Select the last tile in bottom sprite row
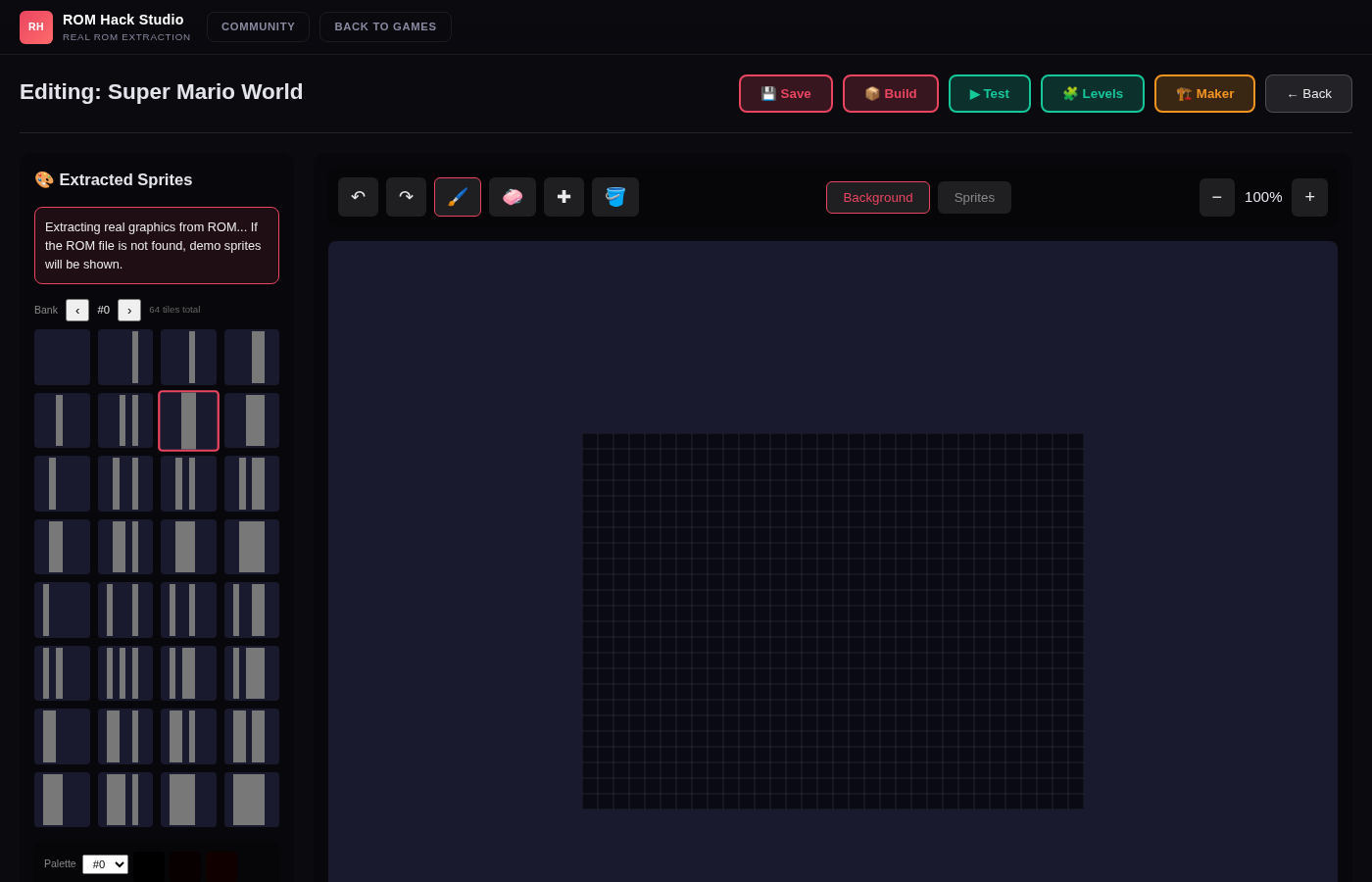 point(252,800)
